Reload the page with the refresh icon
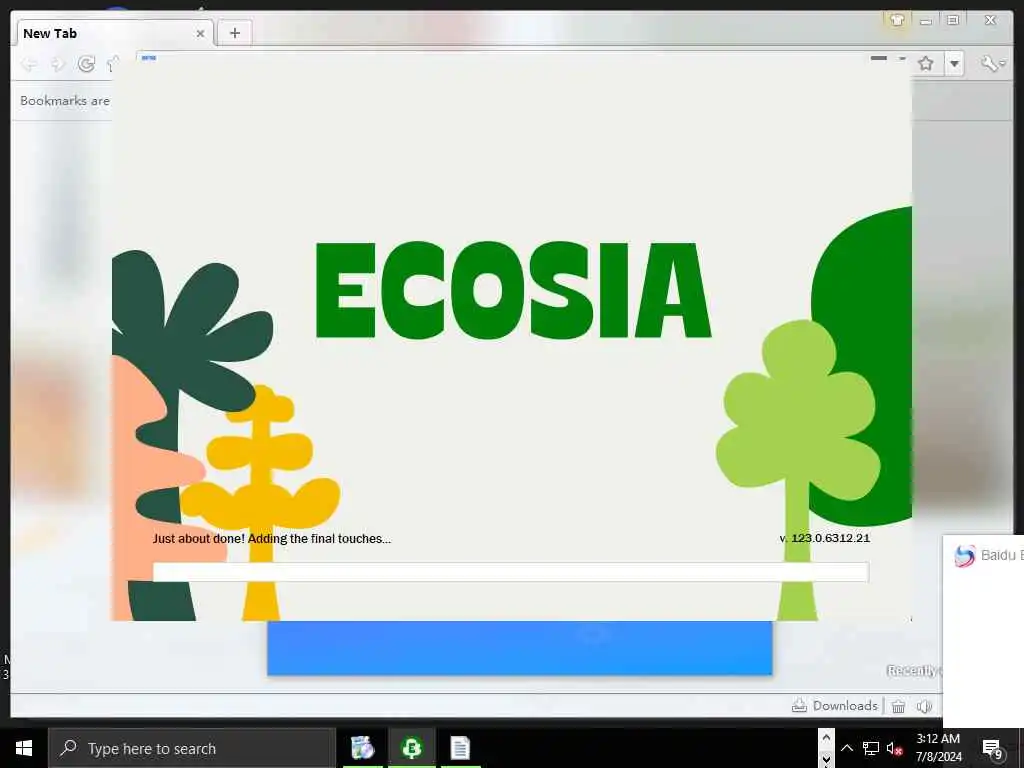 (86, 64)
